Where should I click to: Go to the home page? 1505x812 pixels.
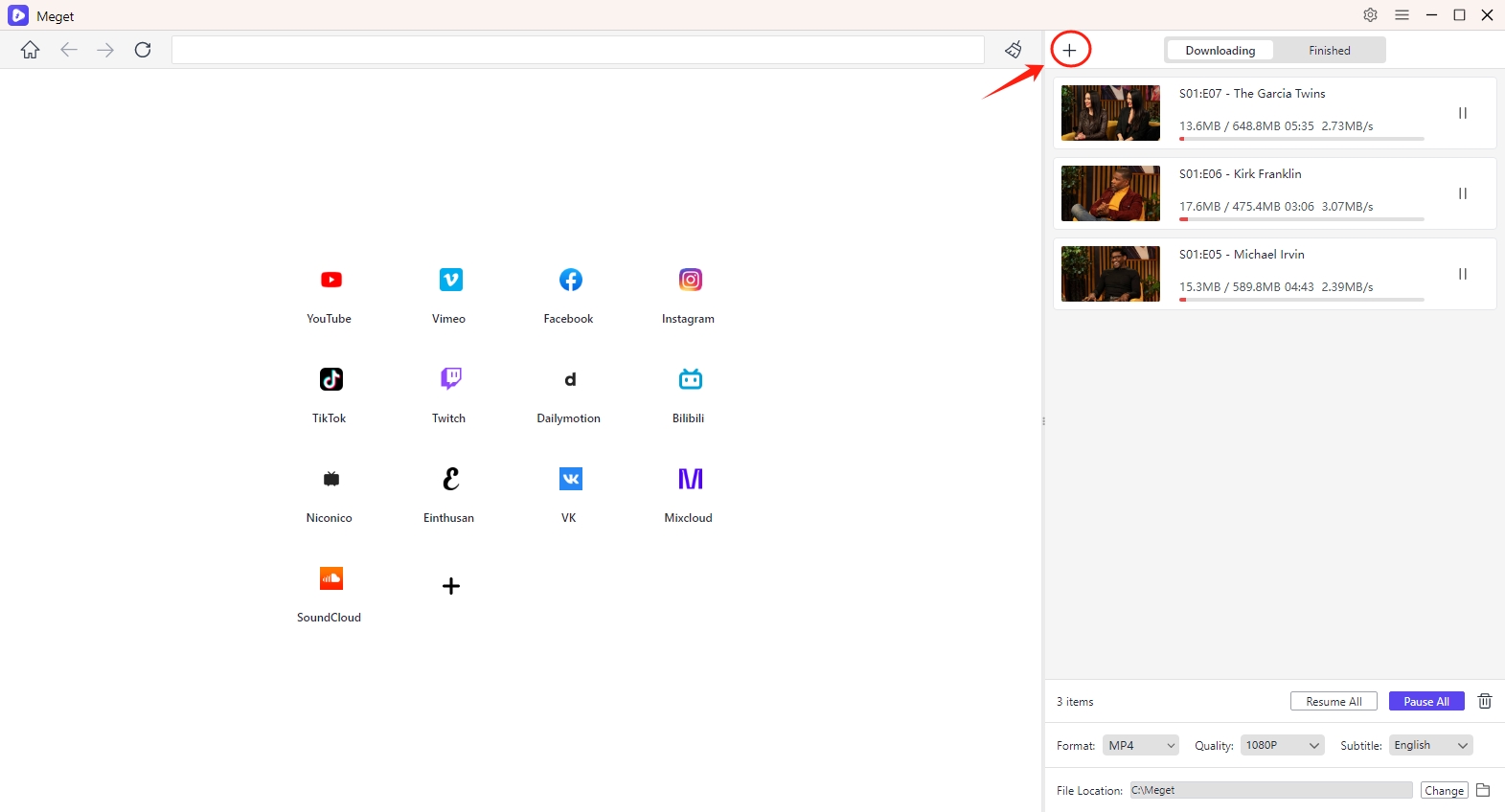pyautogui.click(x=31, y=50)
